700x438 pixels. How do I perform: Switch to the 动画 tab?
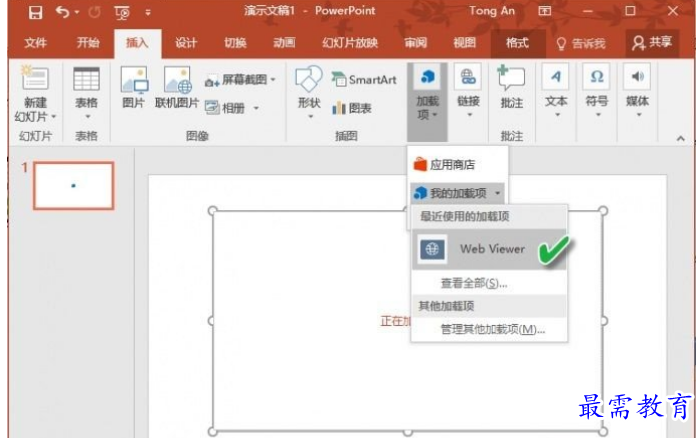[284, 43]
